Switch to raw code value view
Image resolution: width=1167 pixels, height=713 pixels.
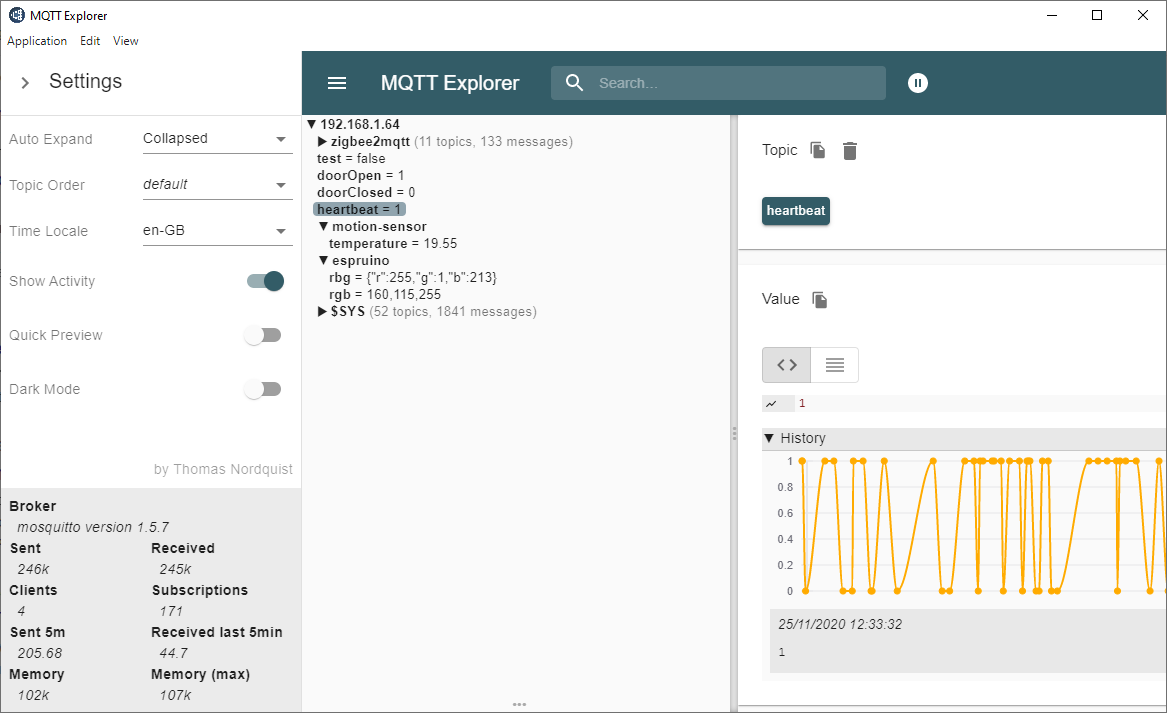click(x=787, y=365)
